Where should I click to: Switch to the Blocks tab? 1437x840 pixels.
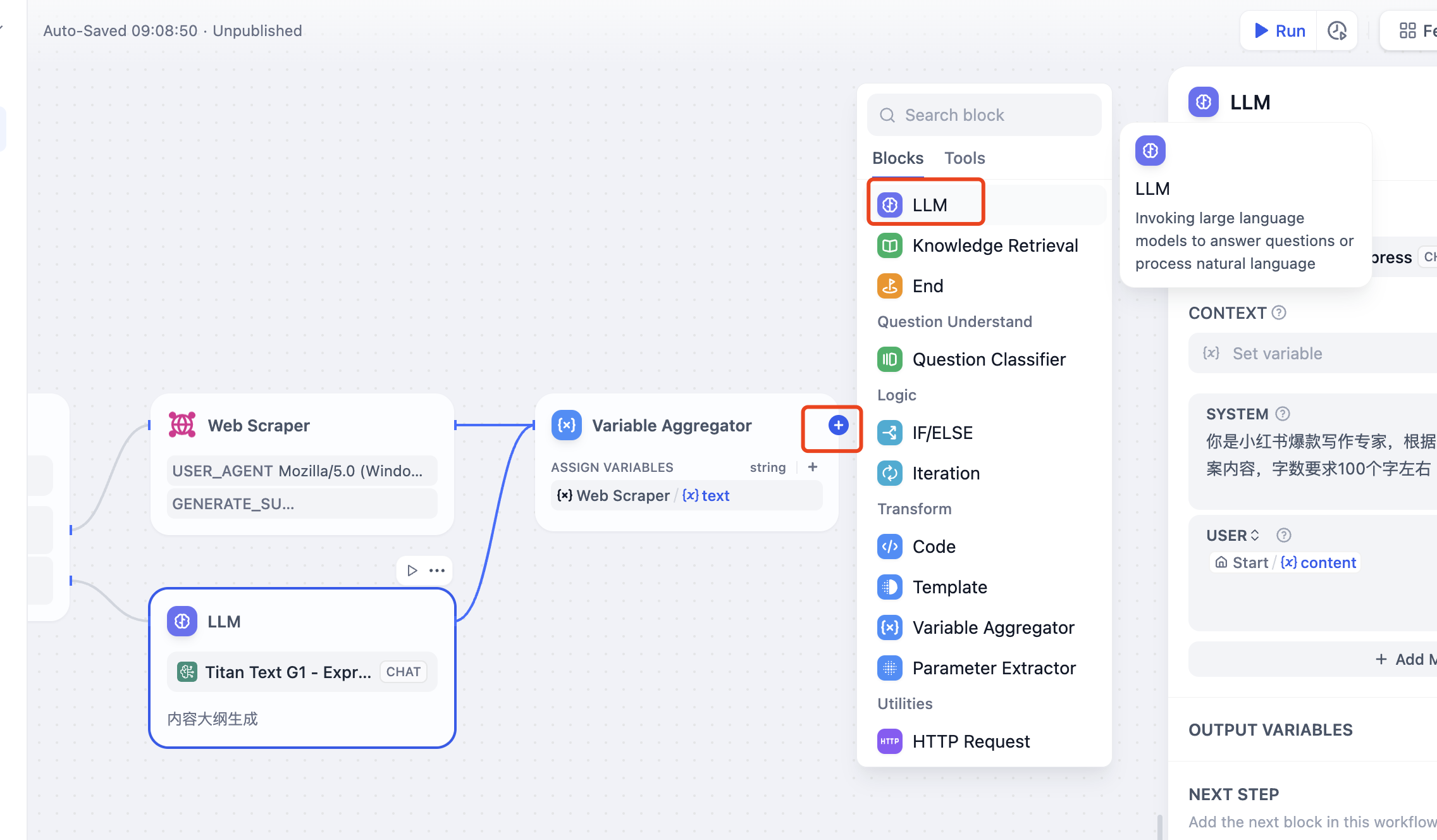[897, 158]
